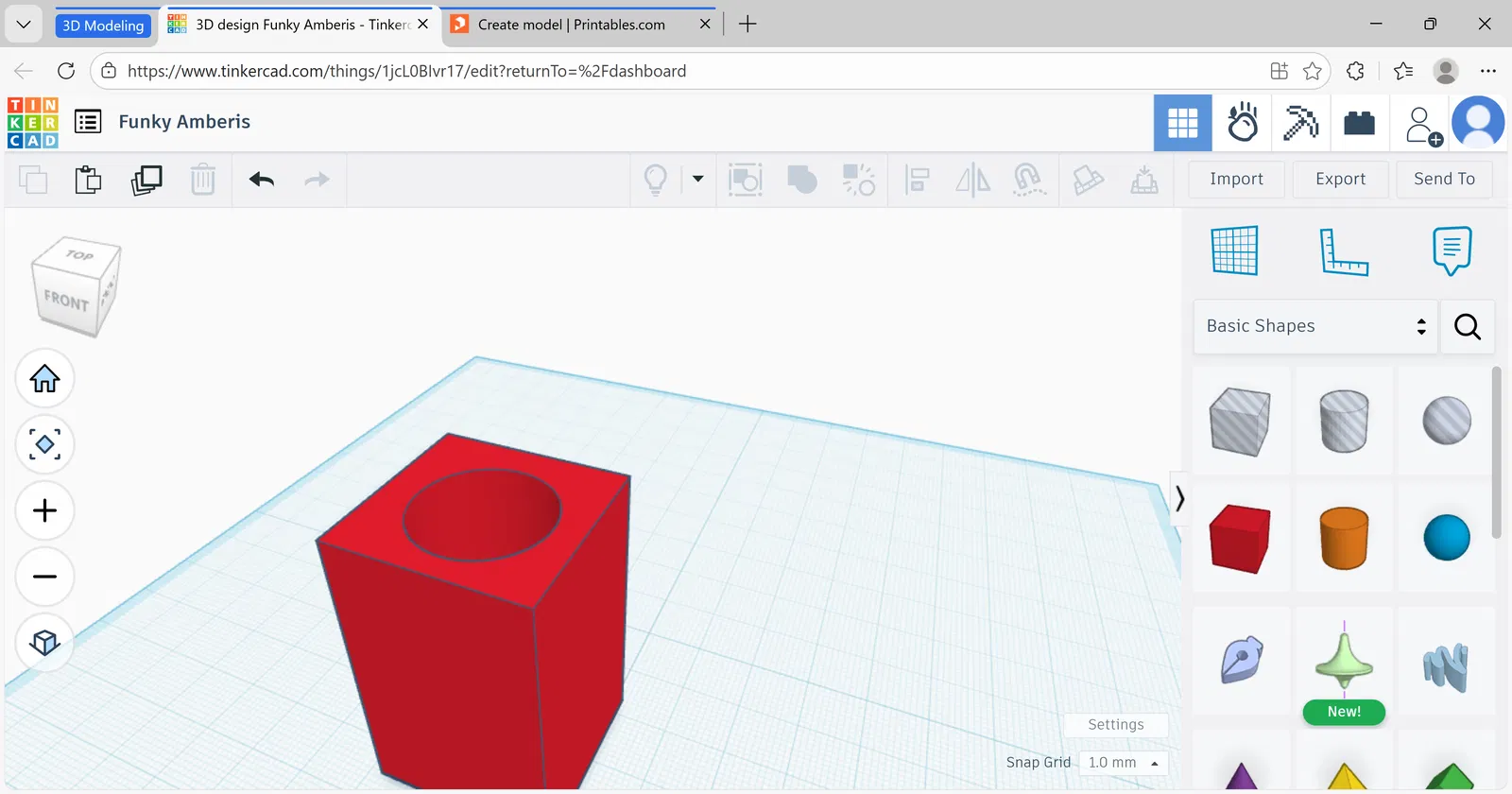Open the 3D Modeling tab group
This screenshot has width=1512, height=794.
pyautogui.click(x=103, y=26)
